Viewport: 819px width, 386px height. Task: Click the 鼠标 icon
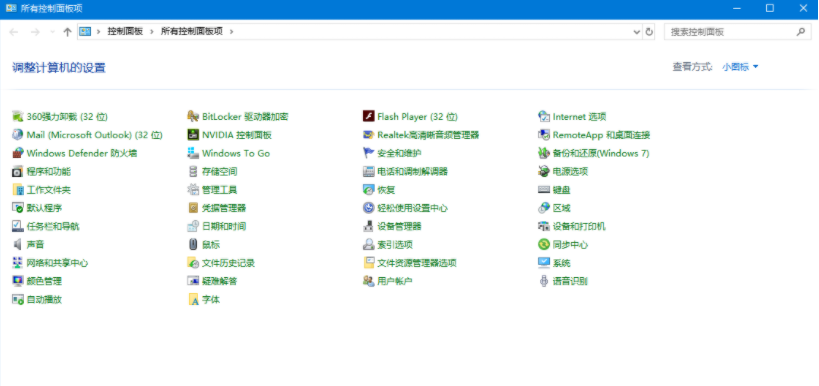tap(193, 244)
